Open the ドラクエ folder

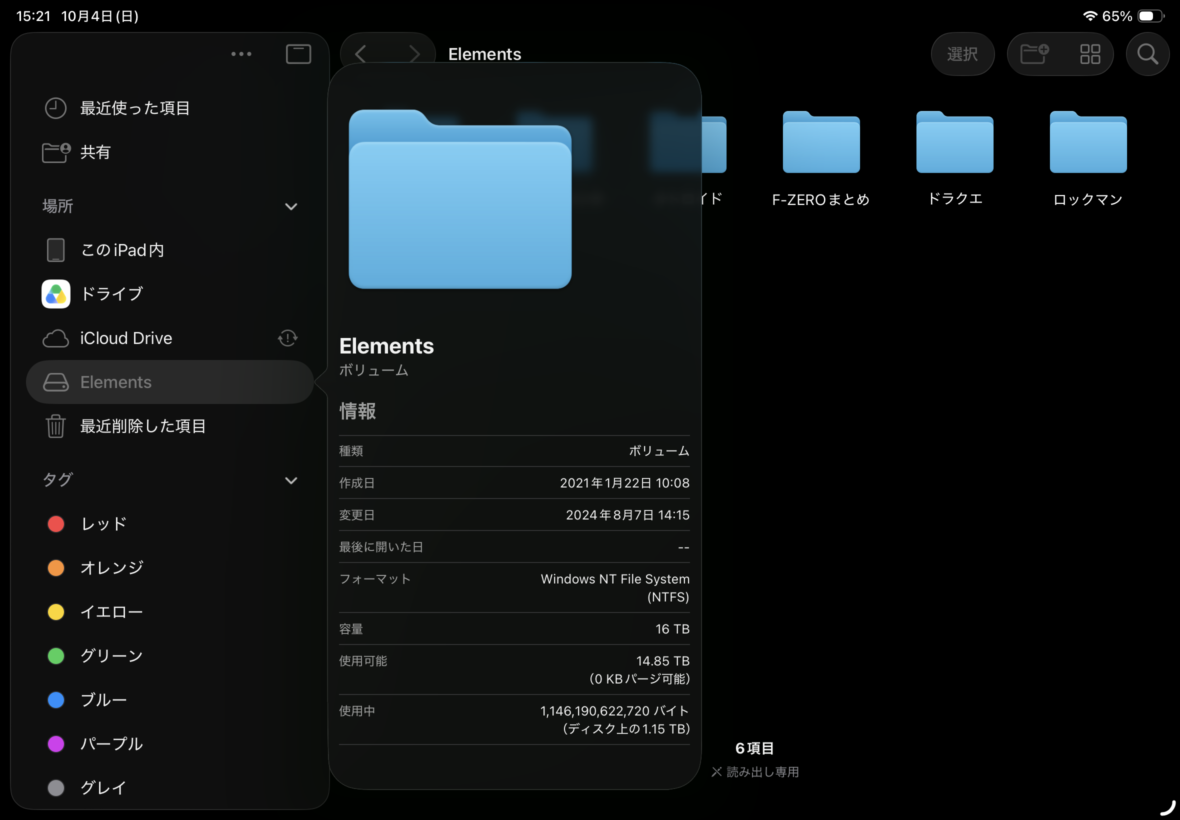tap(955, 159)
